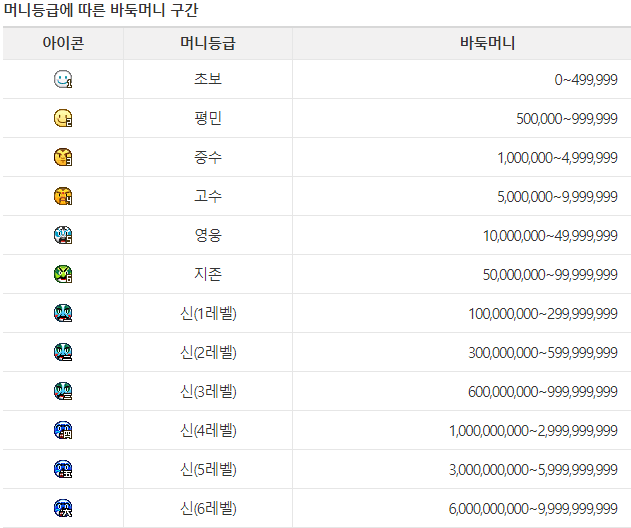Viewport: 631px width, 528px height.
Task: Click the value 0~499,999
Action: 586,80
